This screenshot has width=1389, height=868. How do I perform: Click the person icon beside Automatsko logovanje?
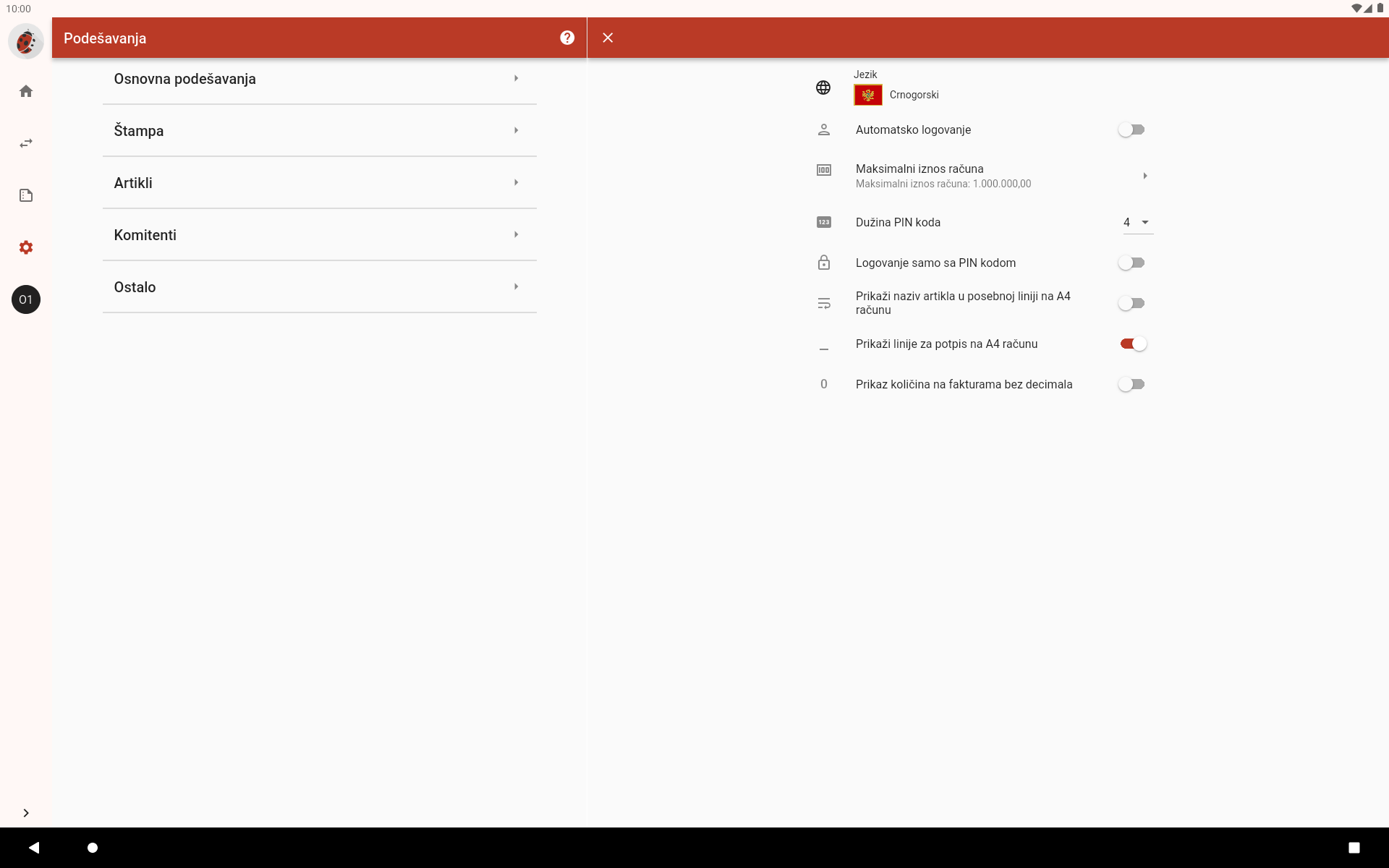(x=824, y=129)
